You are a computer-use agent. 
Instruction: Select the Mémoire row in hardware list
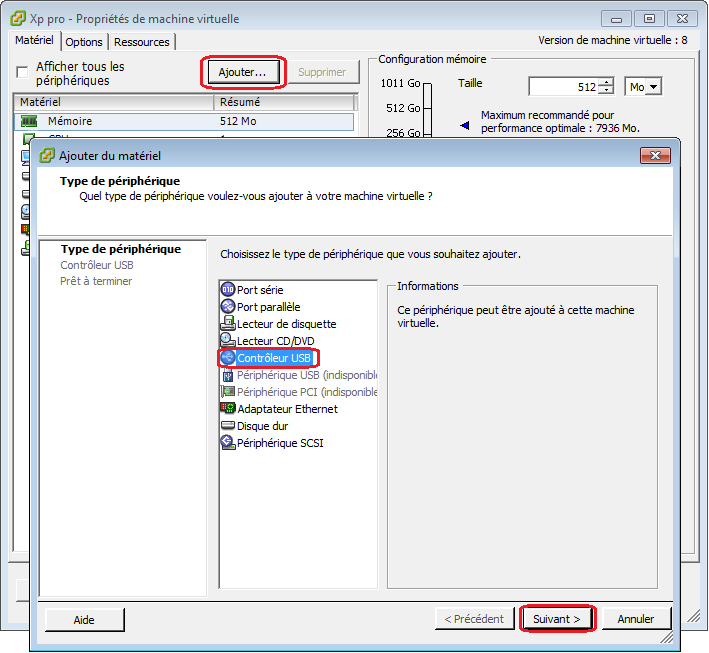[184, 121]
